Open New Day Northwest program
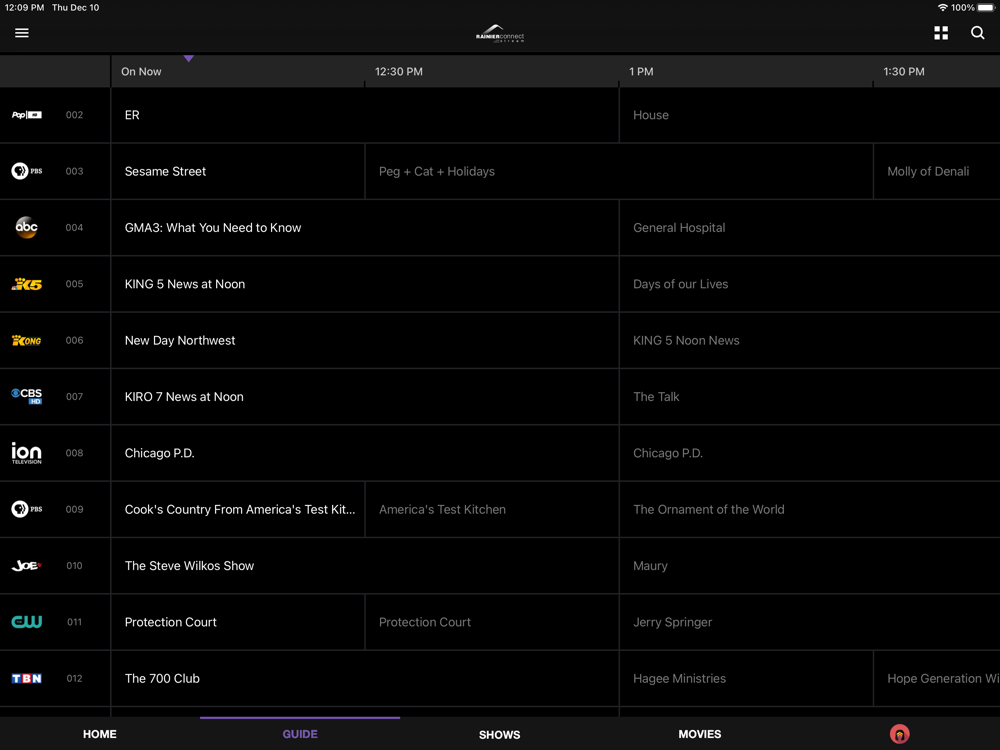The width and height of the screenshot is (1000, 750). click(365, 340)
